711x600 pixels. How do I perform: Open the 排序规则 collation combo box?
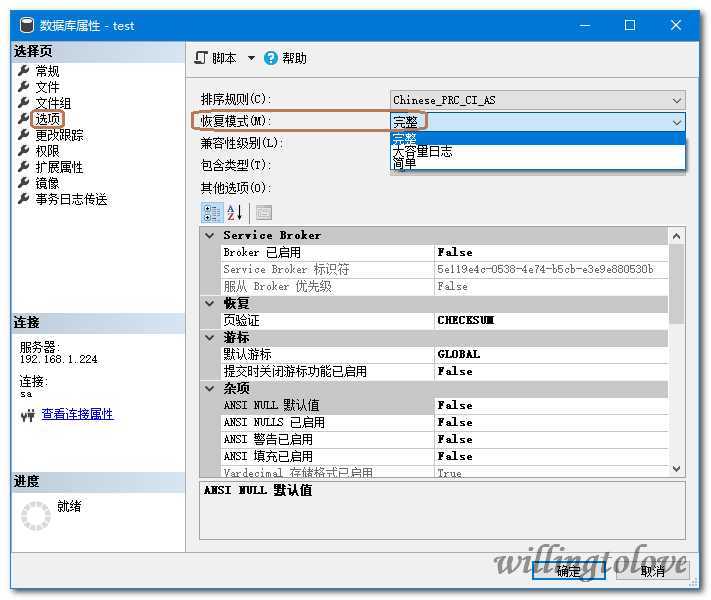pos(538,100)
